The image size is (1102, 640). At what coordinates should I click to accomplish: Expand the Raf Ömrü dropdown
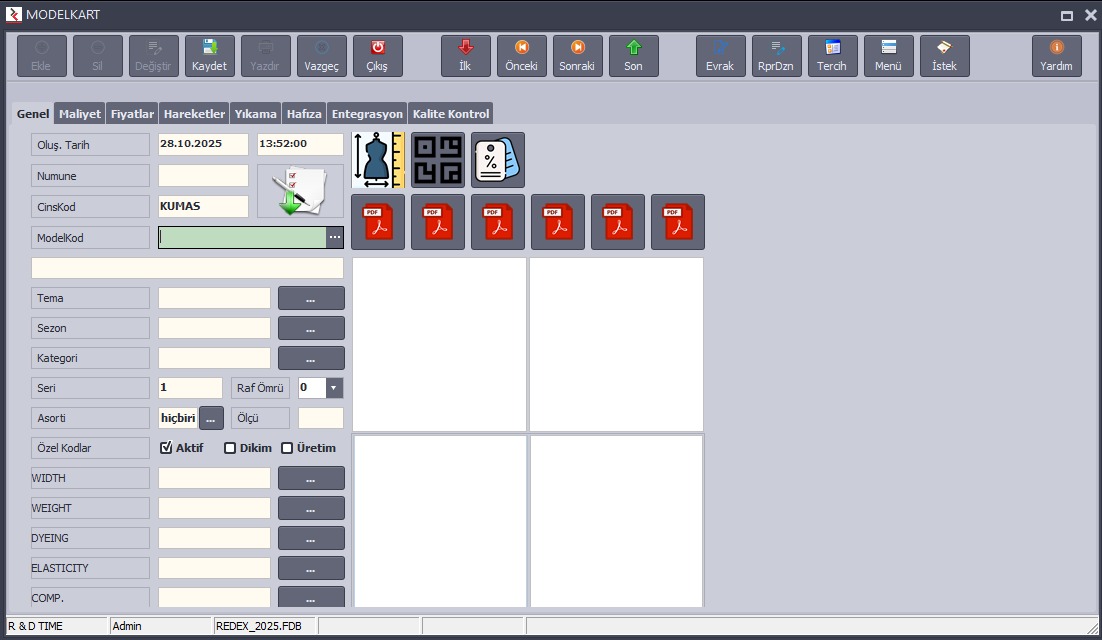coord(335,388)
